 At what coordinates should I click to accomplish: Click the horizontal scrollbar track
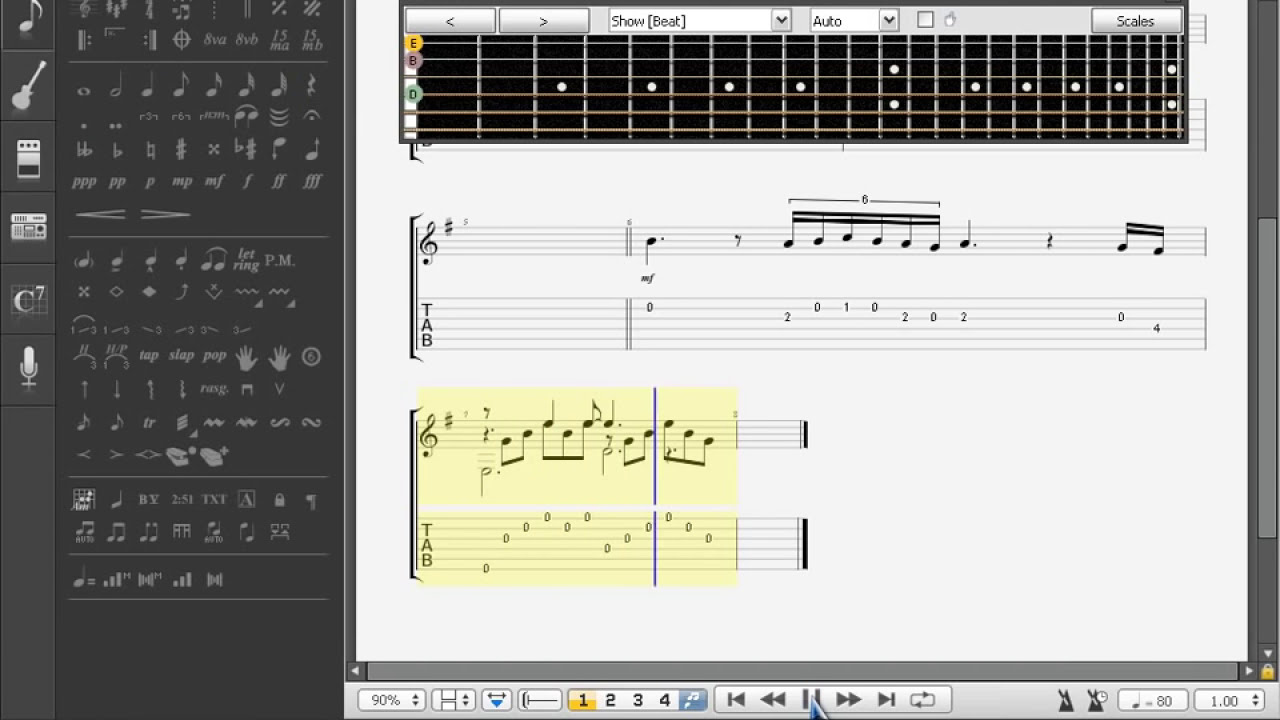[802, 671]
